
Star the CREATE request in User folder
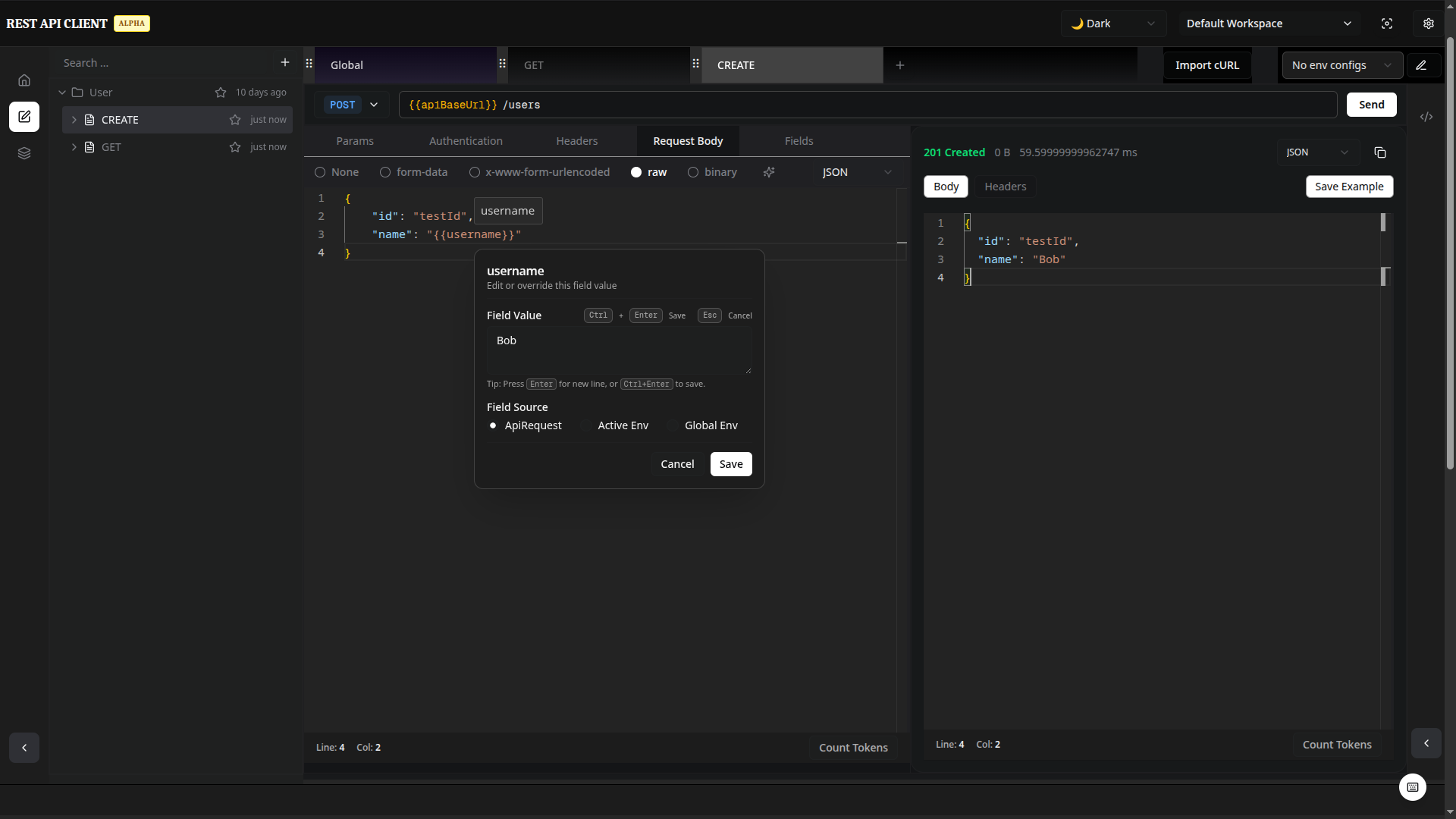click(x=235, y=120)
